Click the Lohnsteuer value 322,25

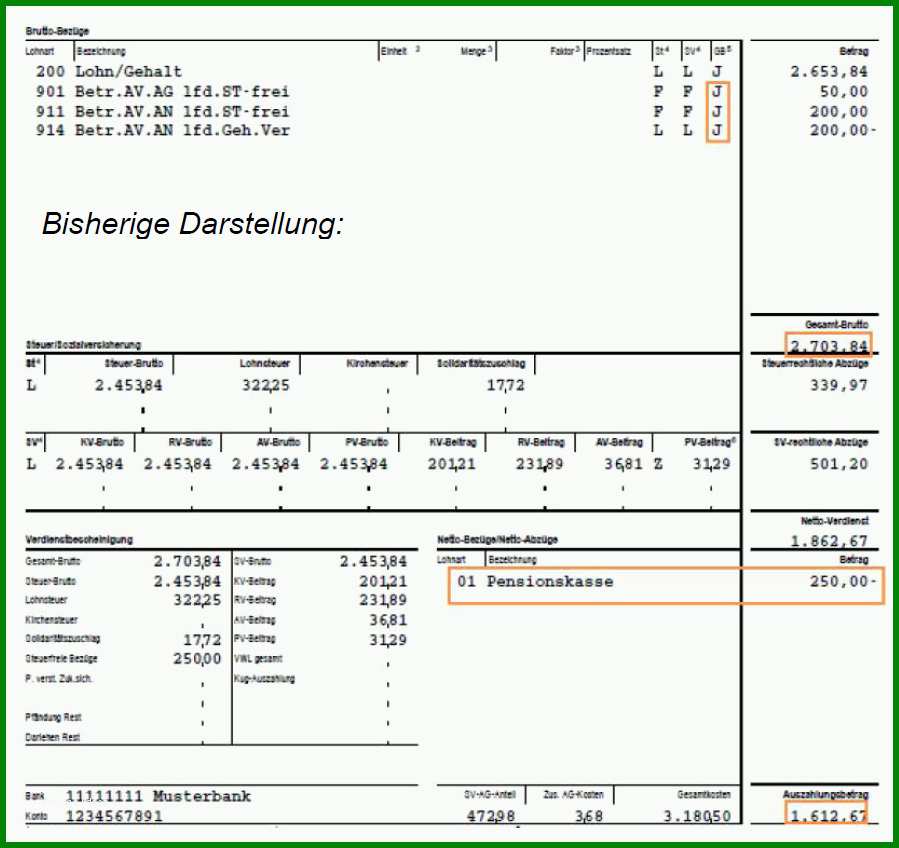pyautogui.click(x=265, y=385)
